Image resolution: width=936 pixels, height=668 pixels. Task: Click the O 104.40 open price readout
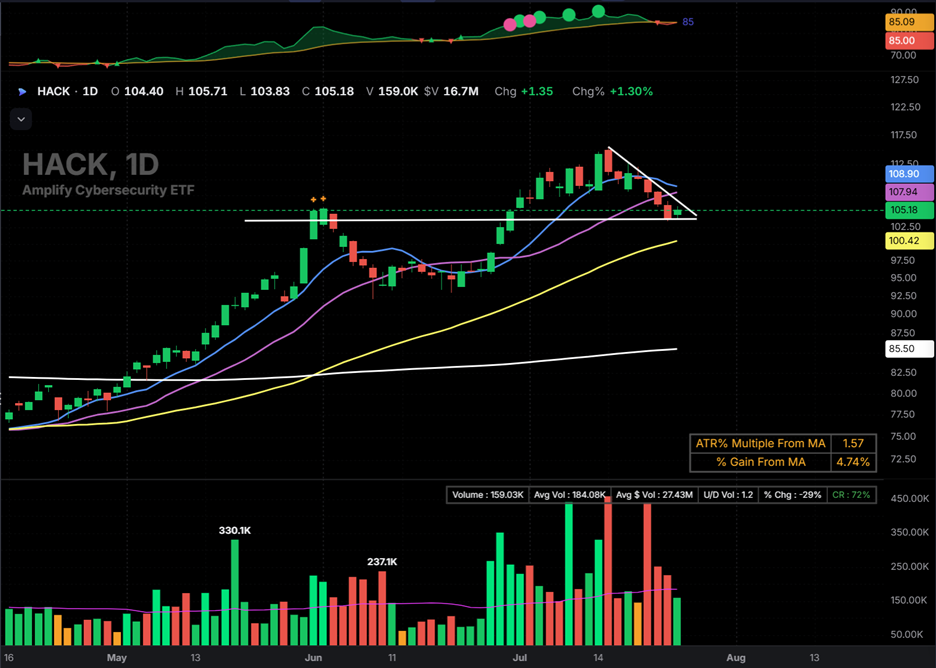137,91
